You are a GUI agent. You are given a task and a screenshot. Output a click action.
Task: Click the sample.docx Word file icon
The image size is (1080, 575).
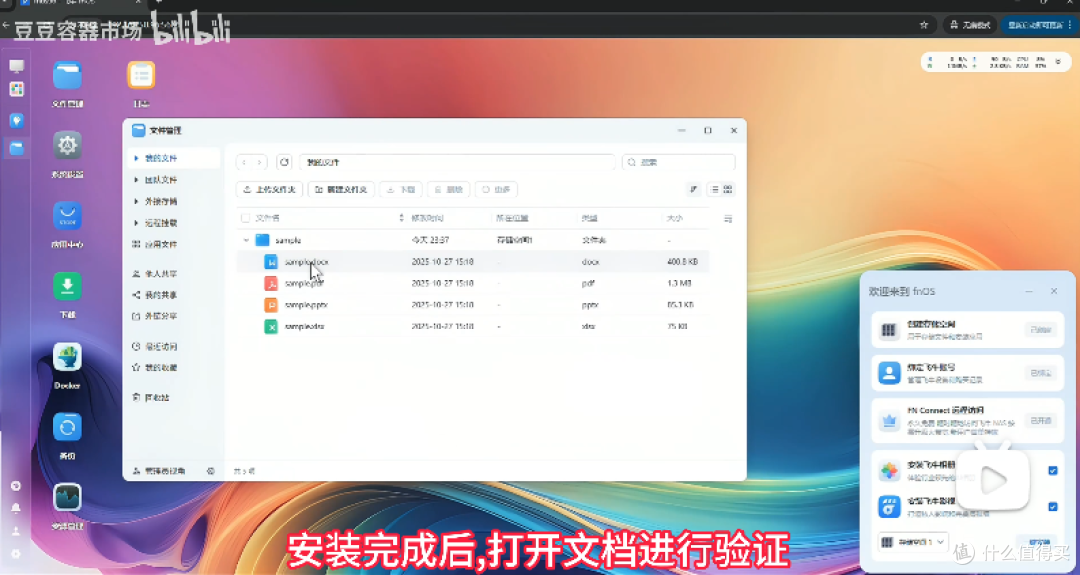coord(271,262)
